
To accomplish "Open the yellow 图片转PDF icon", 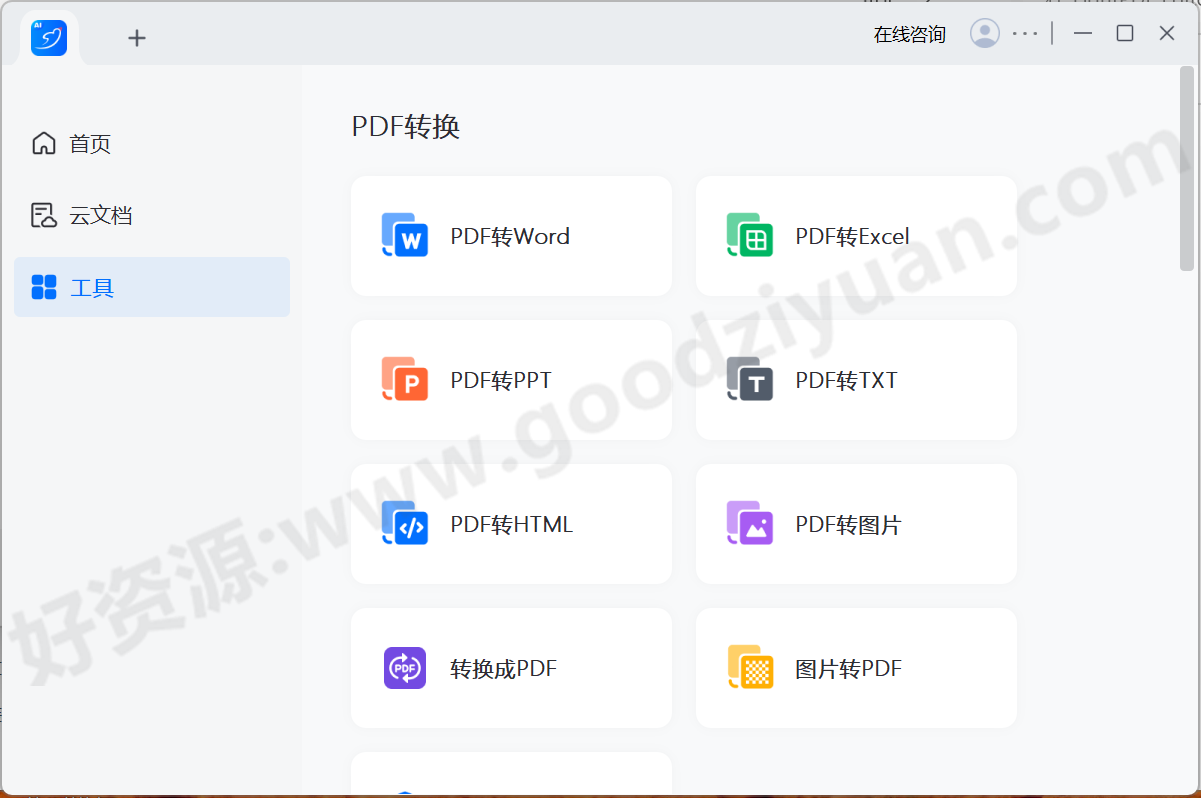I will click(x=750, y=668).
